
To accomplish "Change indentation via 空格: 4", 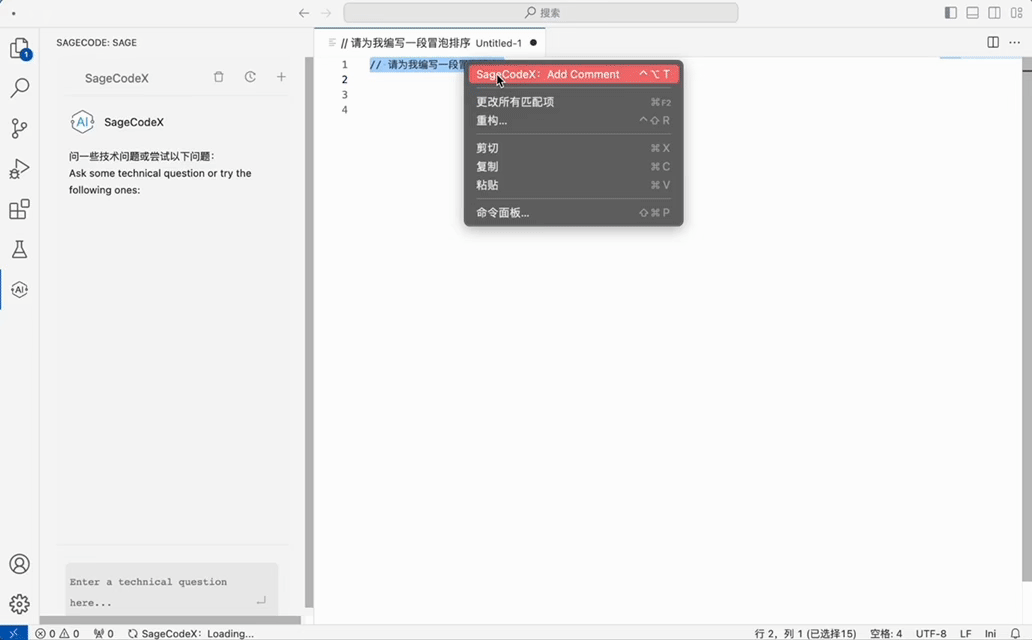I will point(886,633).
